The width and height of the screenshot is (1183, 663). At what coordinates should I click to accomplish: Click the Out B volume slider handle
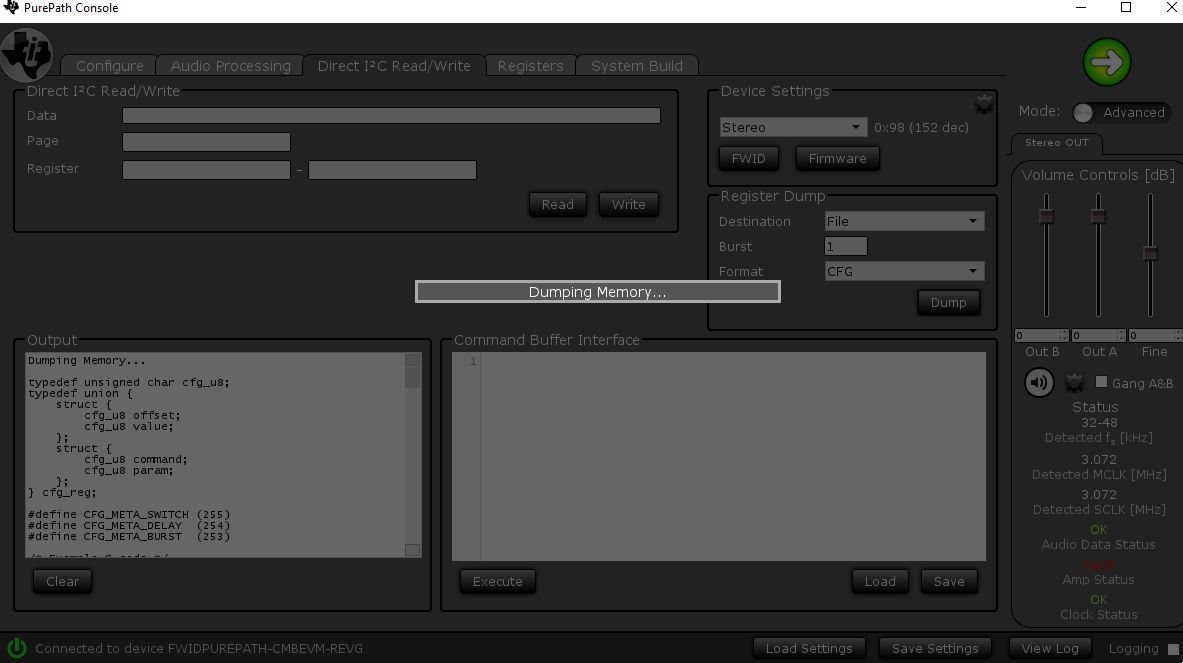[1046, 216]
